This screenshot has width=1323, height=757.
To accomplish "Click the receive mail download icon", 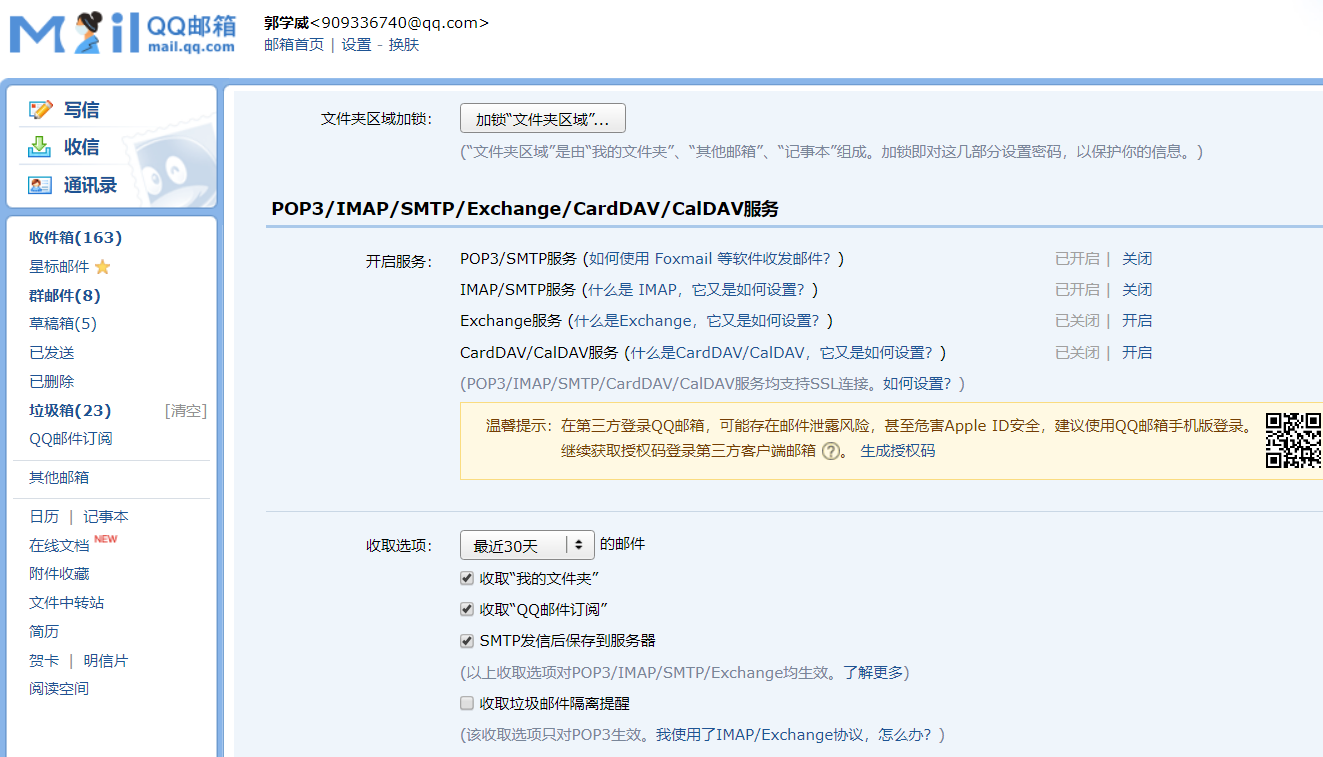I will coord(40,147).
